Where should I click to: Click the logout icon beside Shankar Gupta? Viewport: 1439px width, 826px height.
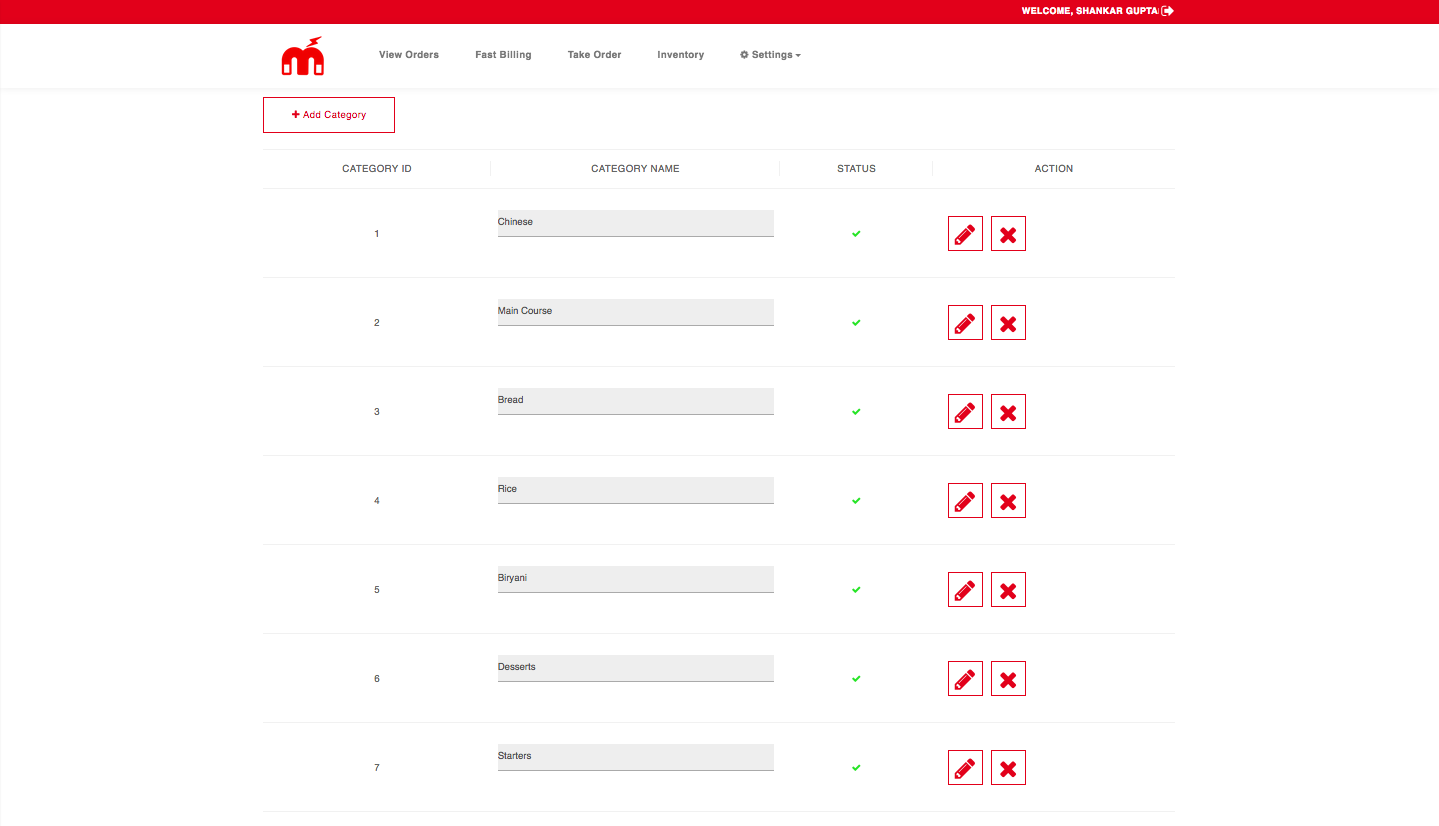pos(1167,11)
